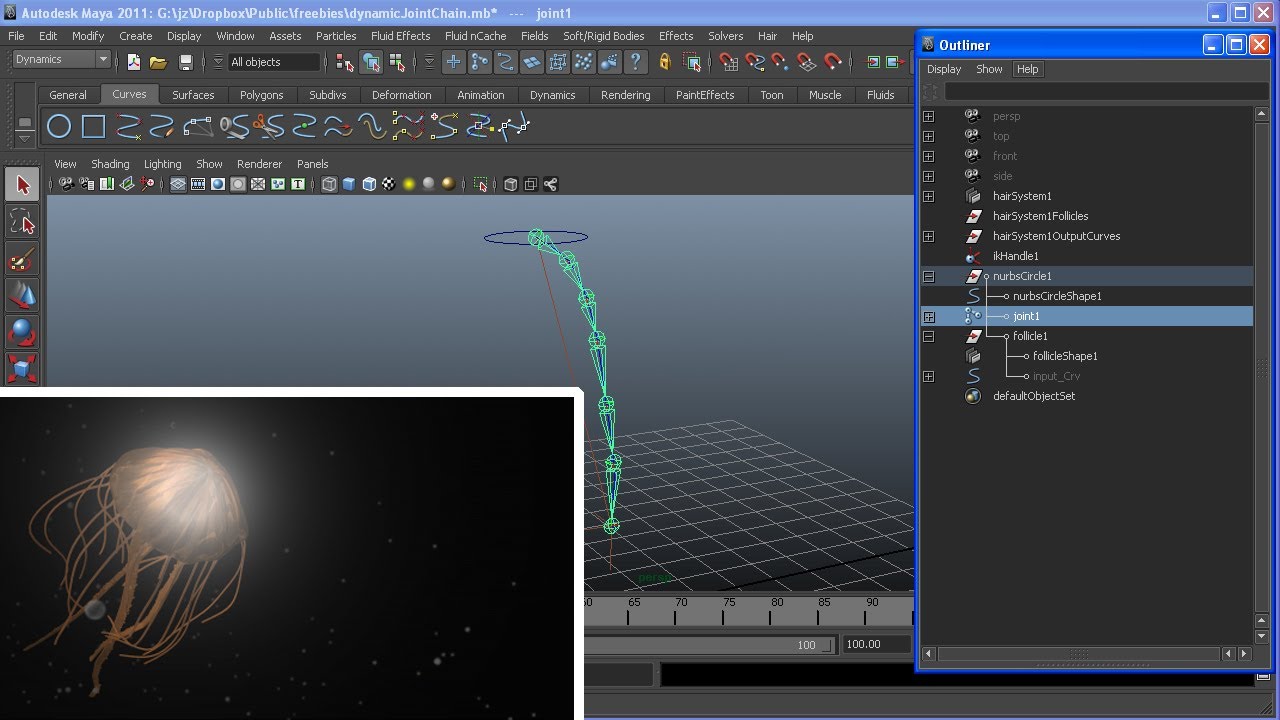Expand the input_Crv node
The width and height of the screenshot is (1280, 720).
[928, 376]
